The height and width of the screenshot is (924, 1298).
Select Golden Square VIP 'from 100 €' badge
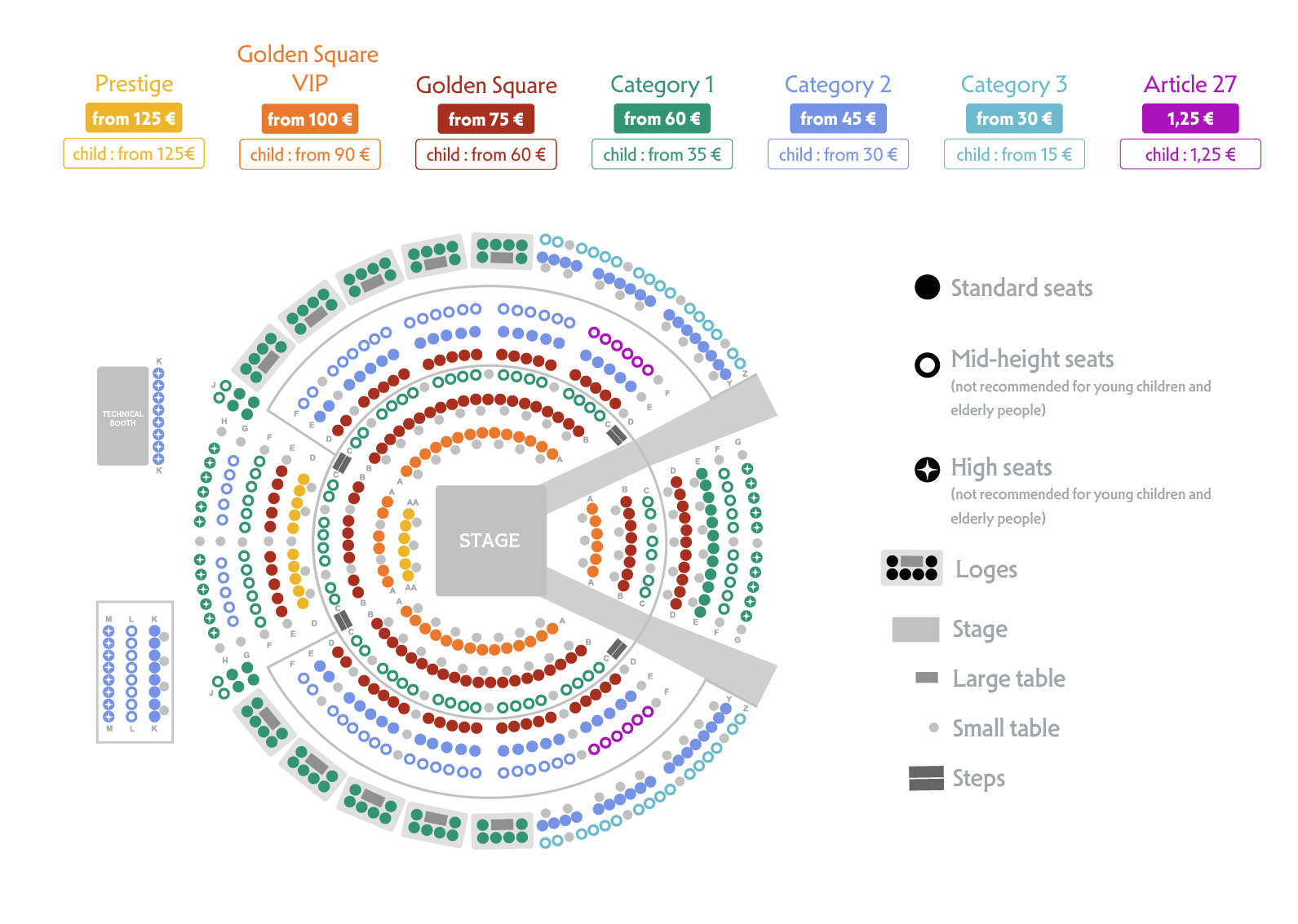(310, 119)
